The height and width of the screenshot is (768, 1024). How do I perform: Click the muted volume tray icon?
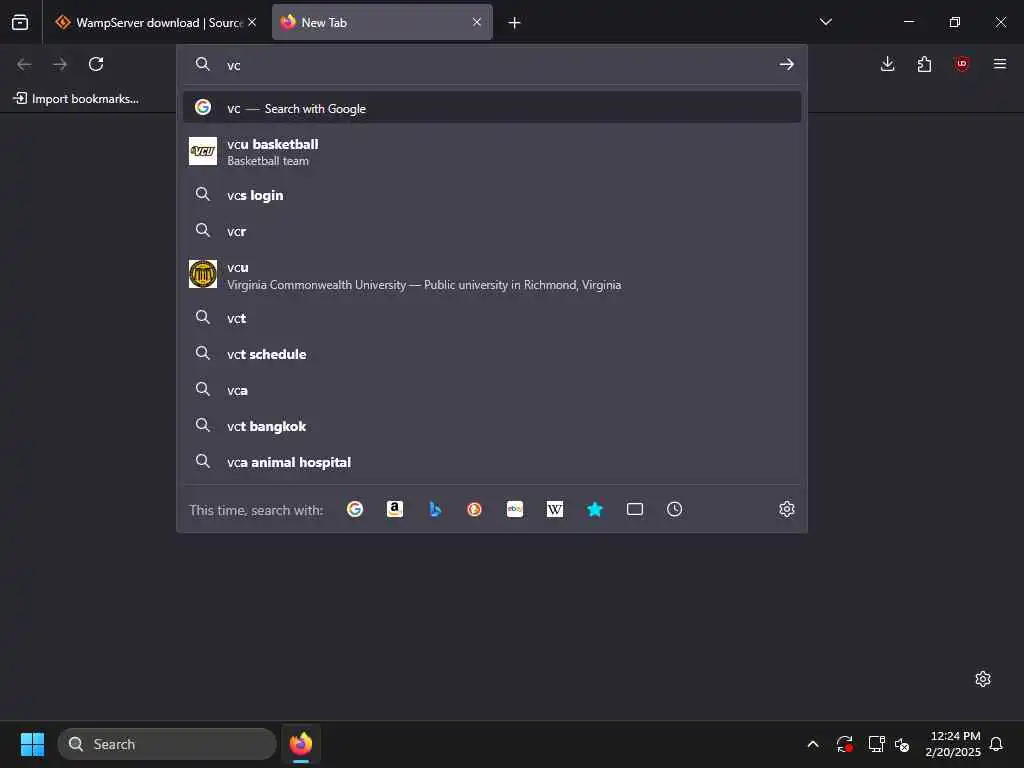click(903, 744)
